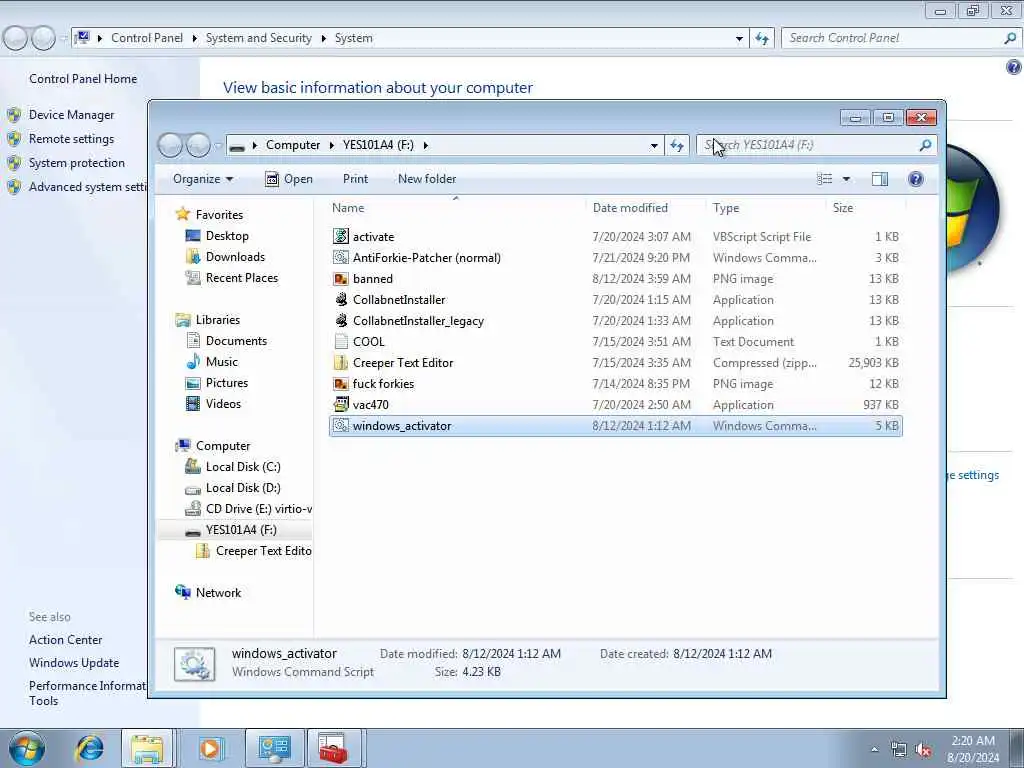
Task: Toggle the preview pane icon
Action: coord(880,179)
